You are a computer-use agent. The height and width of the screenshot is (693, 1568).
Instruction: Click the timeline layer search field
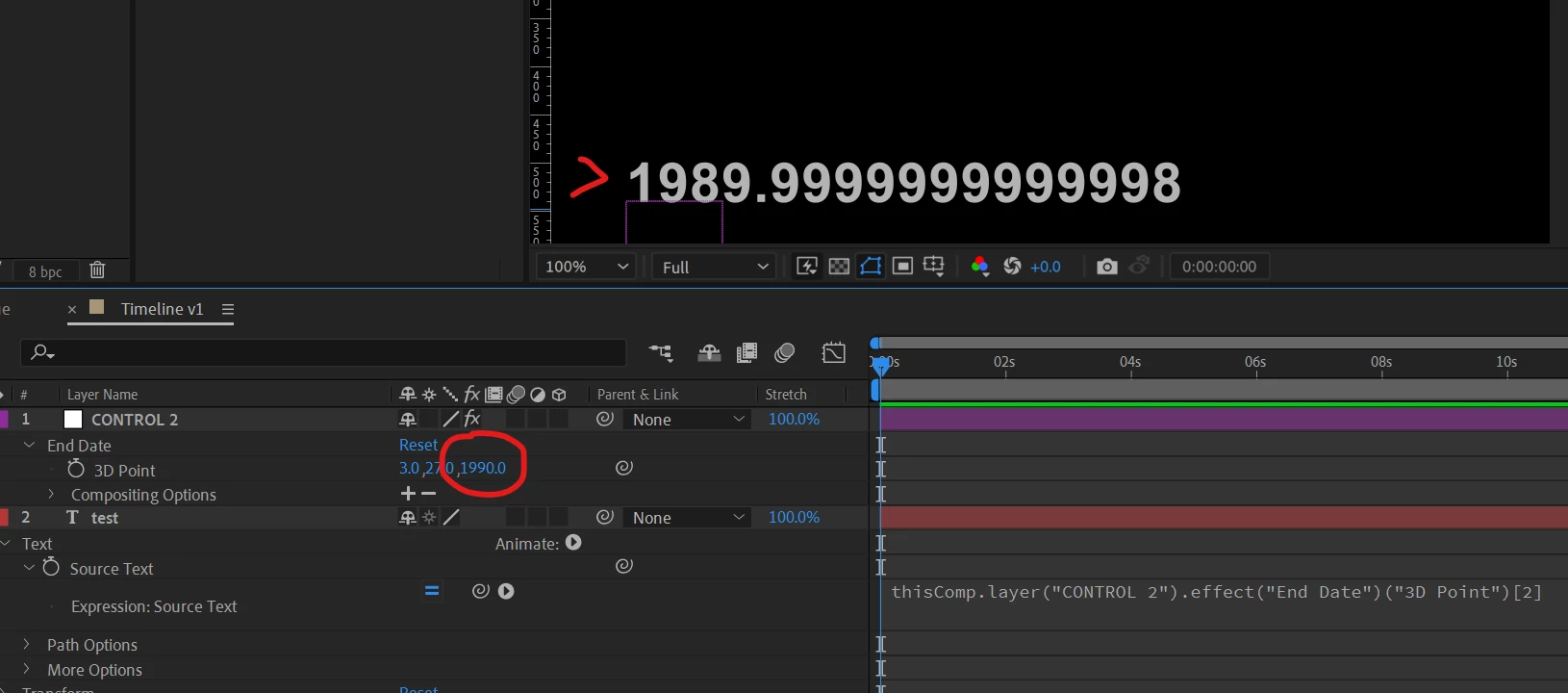coord(323,352)
